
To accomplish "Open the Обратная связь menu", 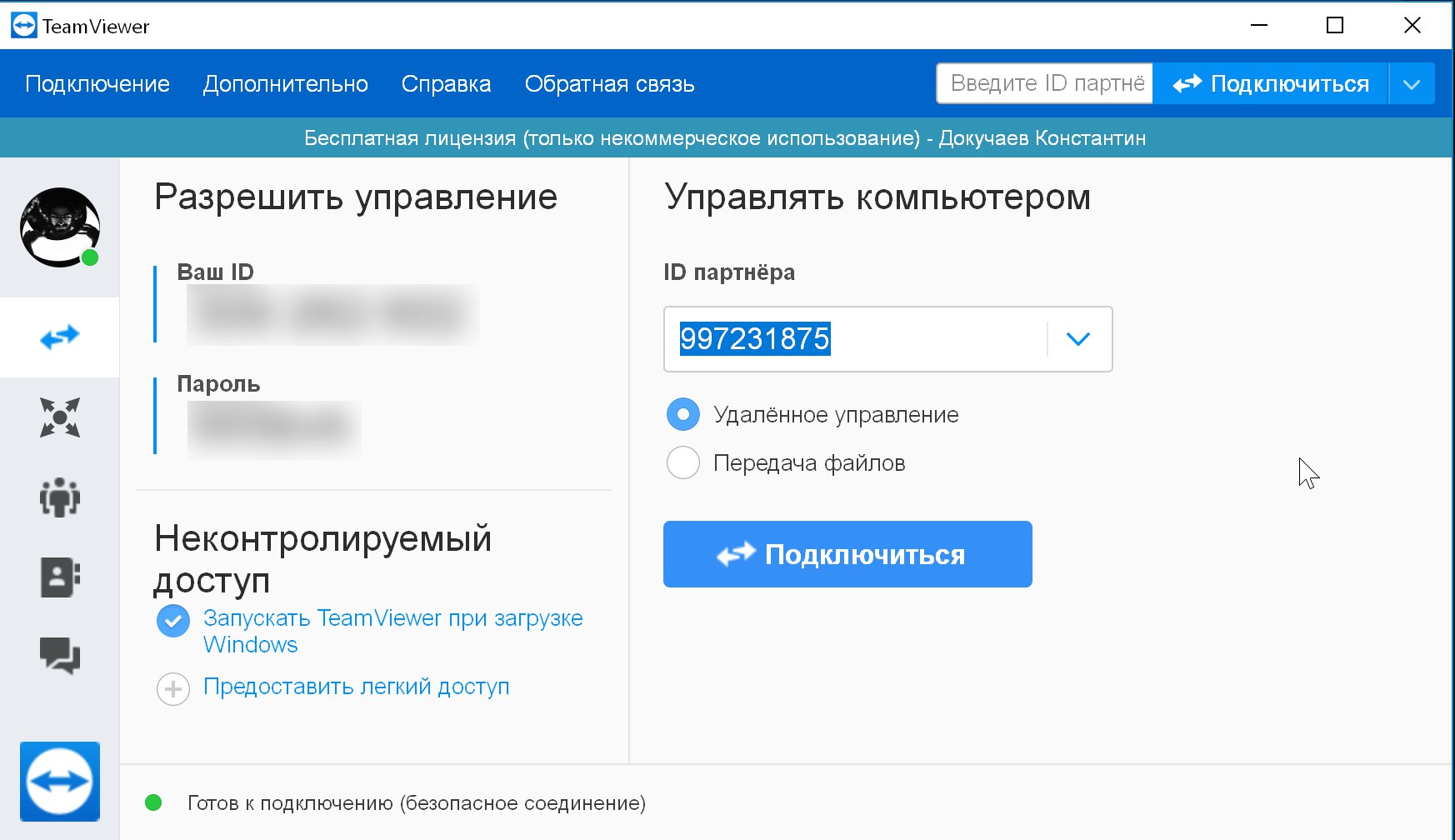I will [x=610, y=84].
